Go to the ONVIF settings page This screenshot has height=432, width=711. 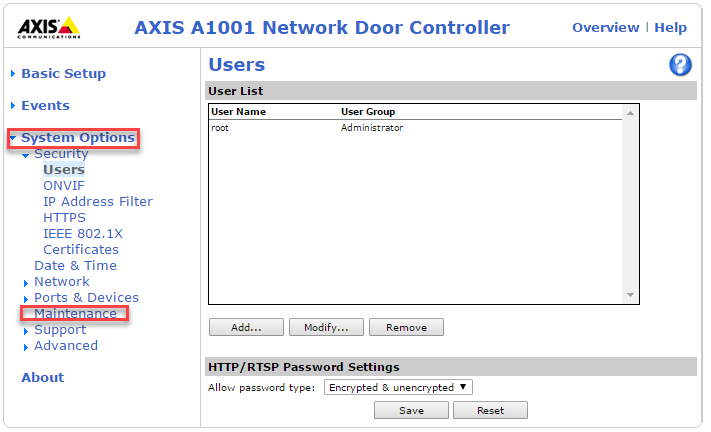pos(64,185)
